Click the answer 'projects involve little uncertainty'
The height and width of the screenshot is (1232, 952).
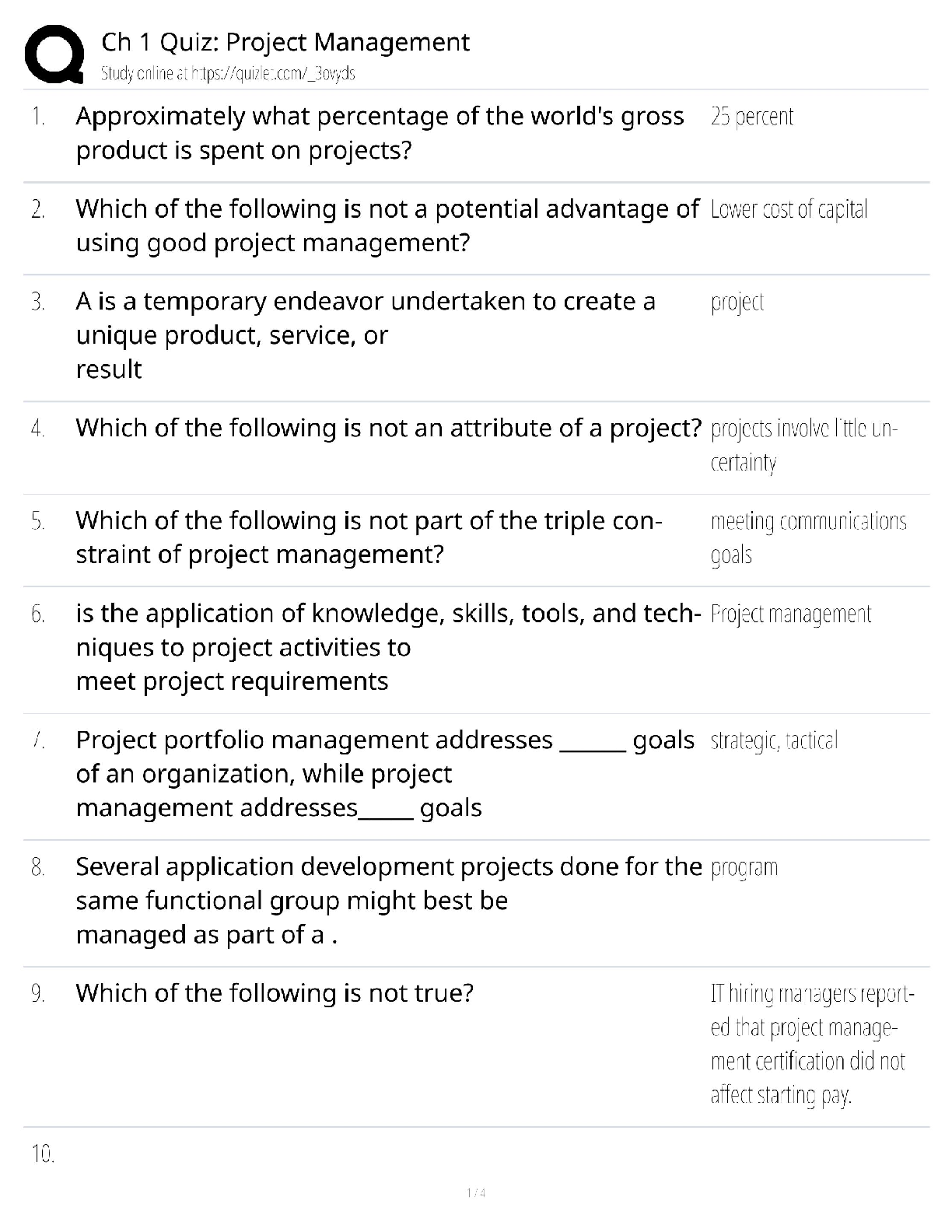[x=803, y=445]
